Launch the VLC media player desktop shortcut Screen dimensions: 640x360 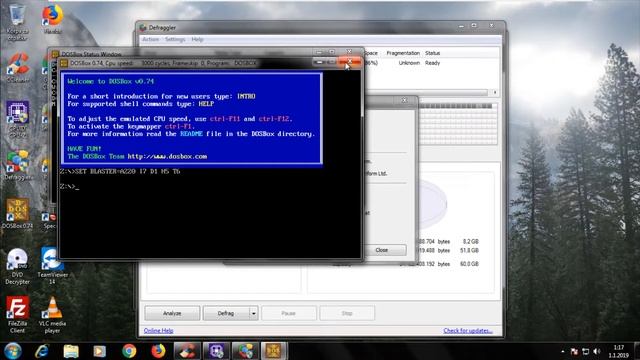(x=52, y=315)
